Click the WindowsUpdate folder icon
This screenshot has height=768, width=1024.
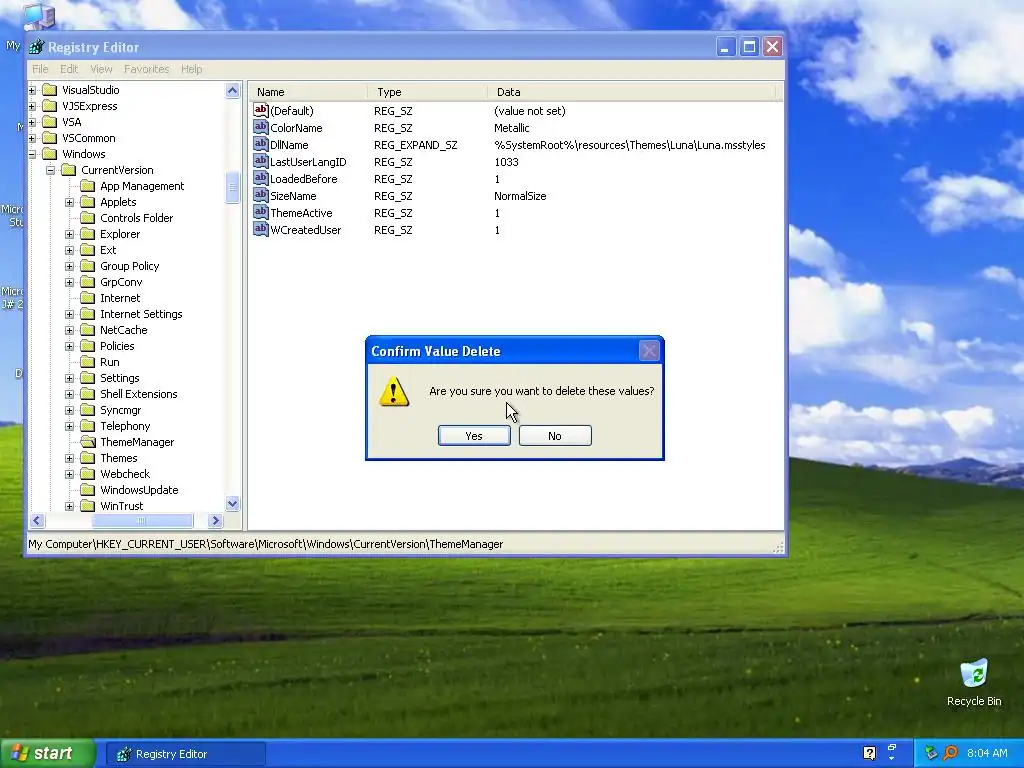tap(88, 490)
